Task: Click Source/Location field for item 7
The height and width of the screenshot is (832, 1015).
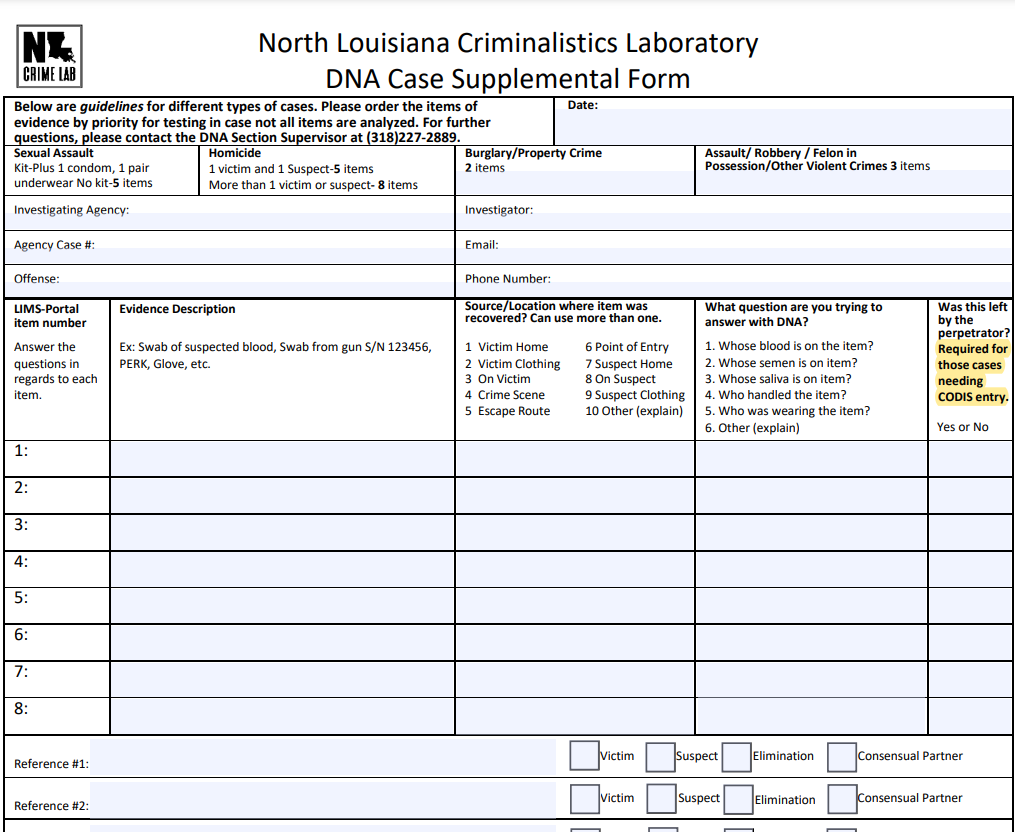Action: [x=575, y=679]
